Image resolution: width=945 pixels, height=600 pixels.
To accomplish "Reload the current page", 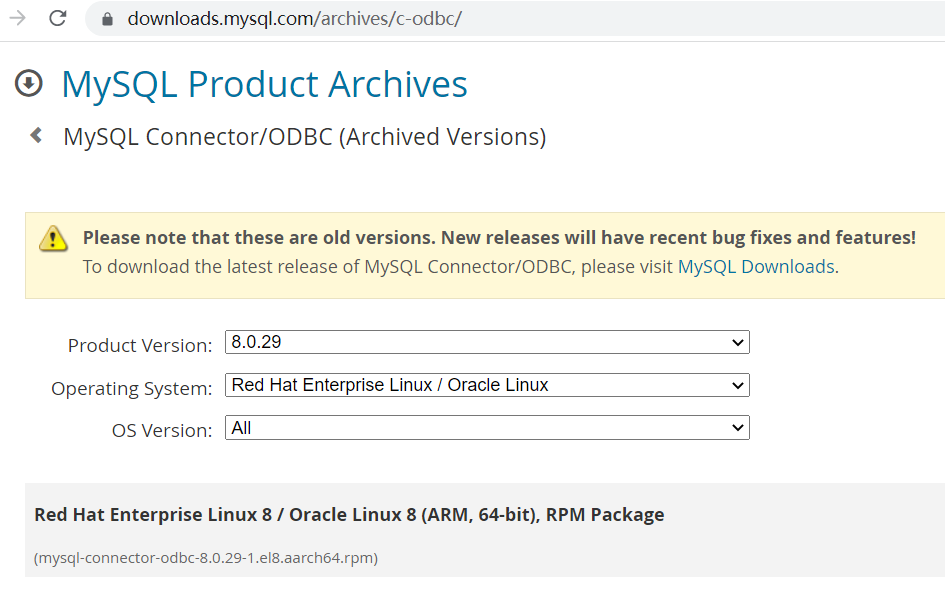I will pyautogui.click(x=58, y=18).
